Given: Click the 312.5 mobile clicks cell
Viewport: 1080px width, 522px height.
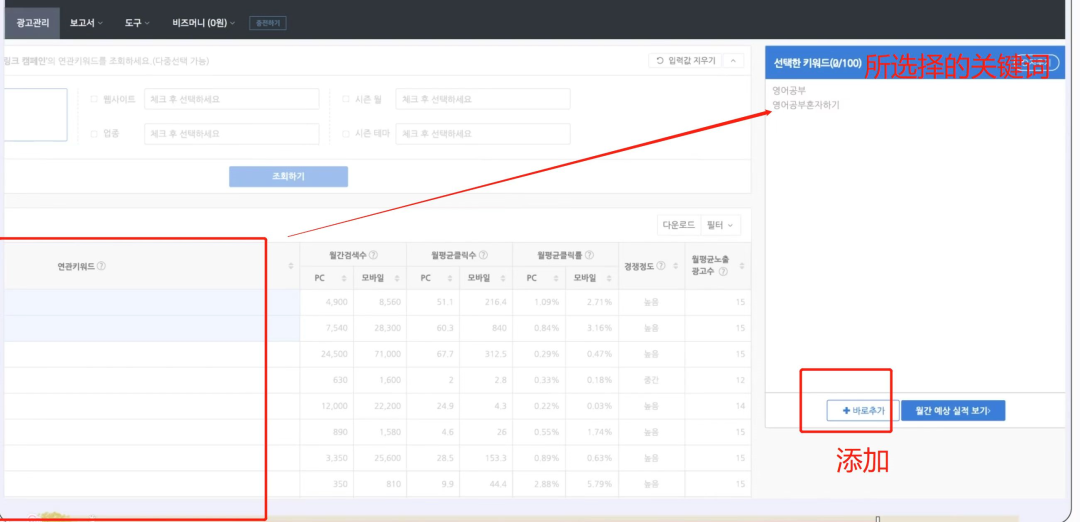Looking at the screenshot, I should coord(486,354).
